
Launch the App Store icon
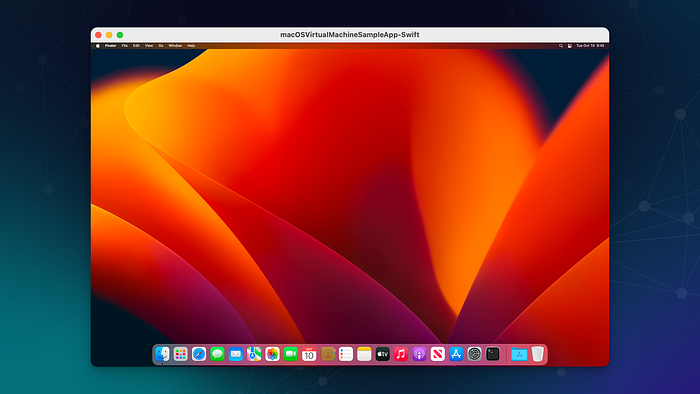pos(456,354)
